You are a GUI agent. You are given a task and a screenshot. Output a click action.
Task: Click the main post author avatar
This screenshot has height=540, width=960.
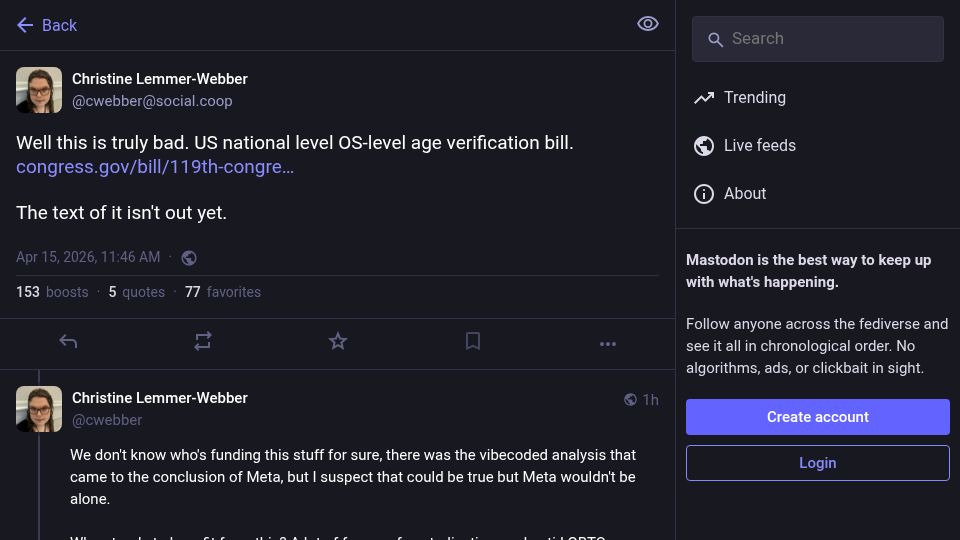[x=39, y=90]
